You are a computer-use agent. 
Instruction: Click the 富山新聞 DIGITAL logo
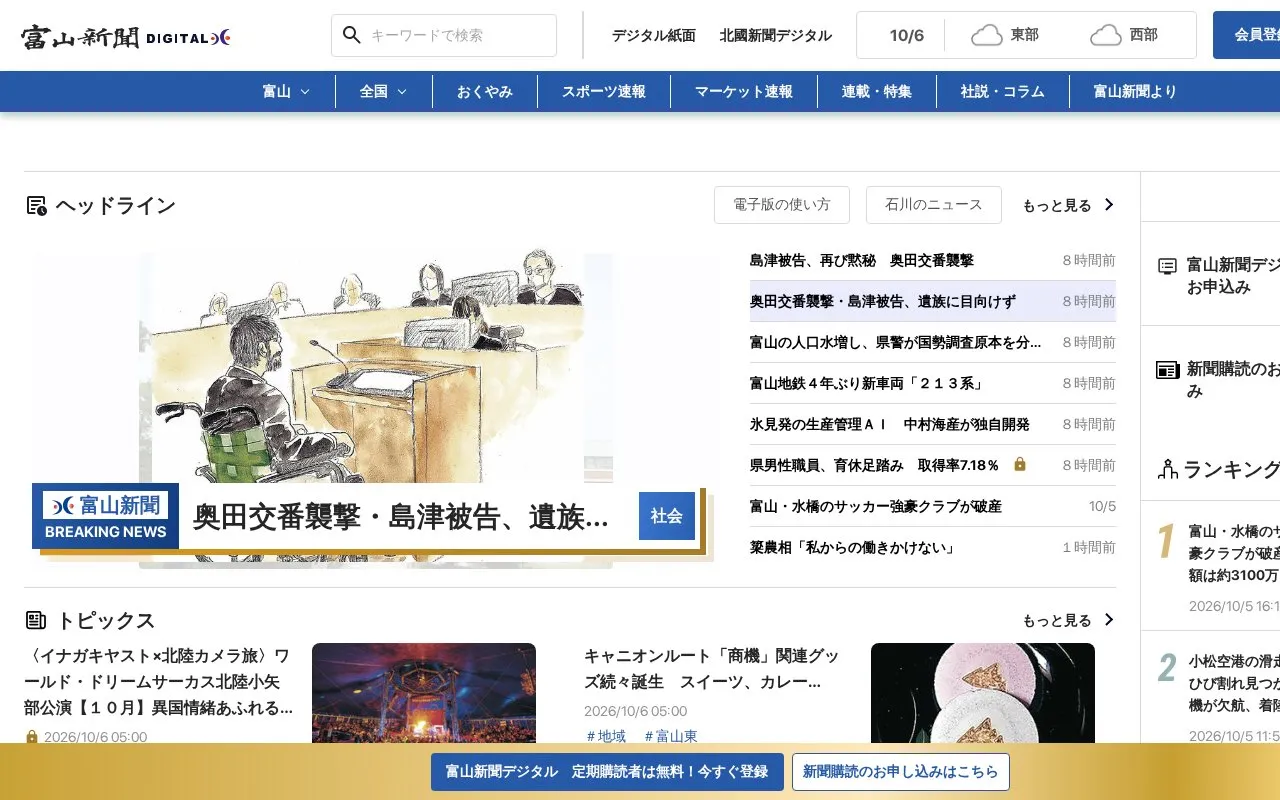pyautogui.click(x=126, y=37)
